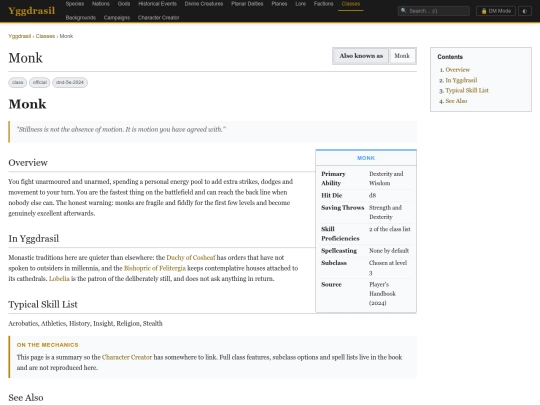Viewport: 540px width, 405px height.
Task: Open the Character Creator inline link
Action: (x=127, y=357)
